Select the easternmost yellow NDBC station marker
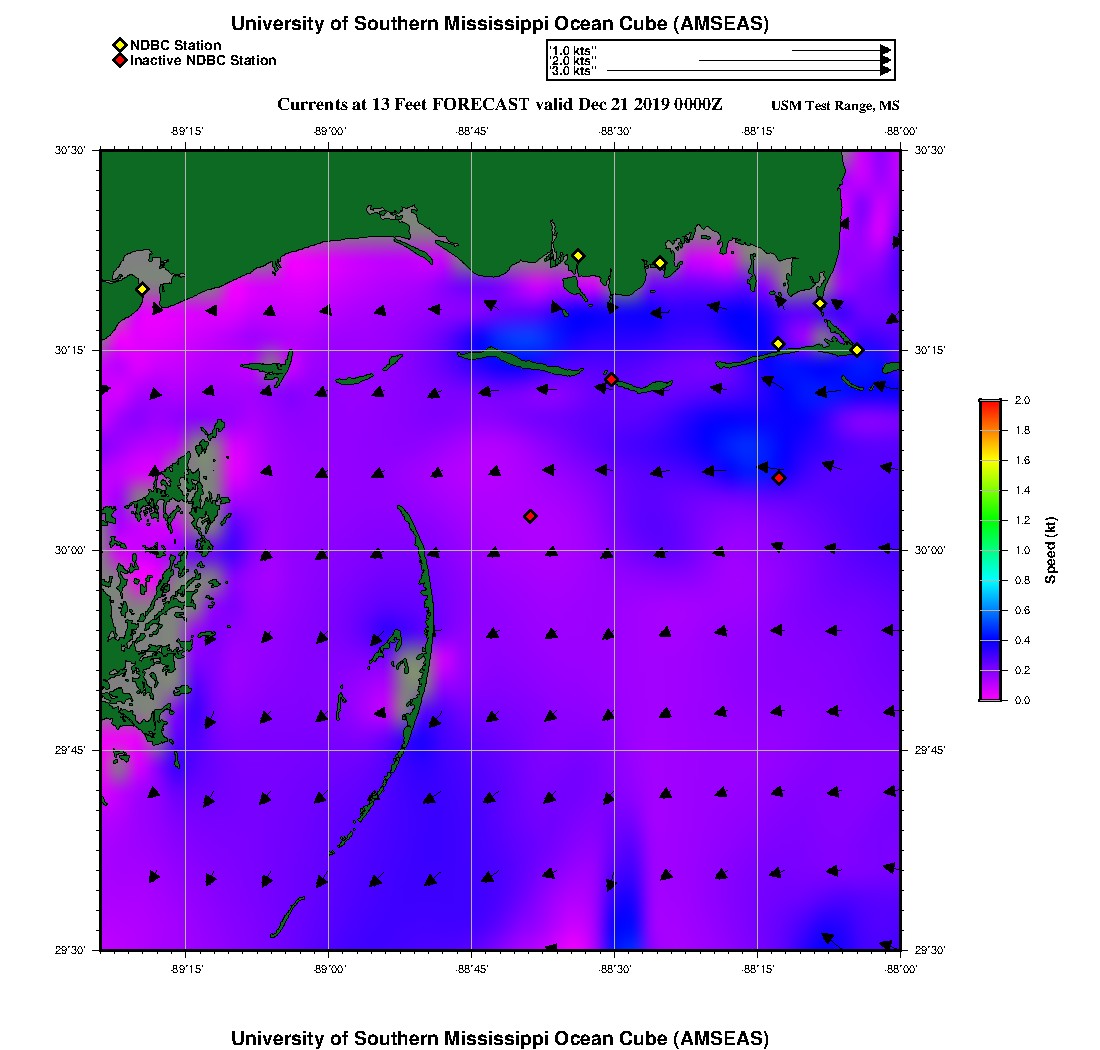 (x=857, y=349)
